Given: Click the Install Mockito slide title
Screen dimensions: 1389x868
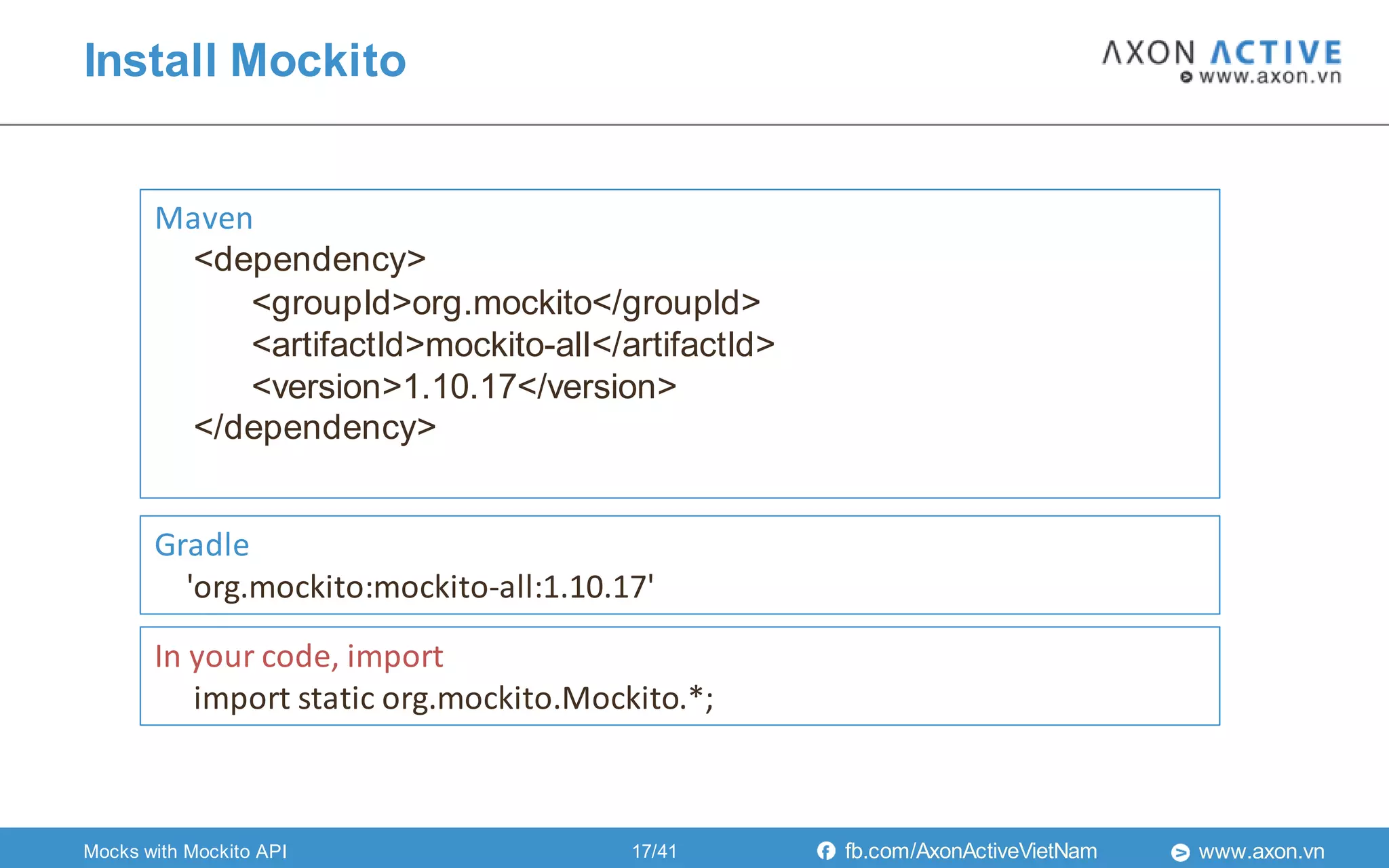Looking at the screenshot, I should click(245, 60).
